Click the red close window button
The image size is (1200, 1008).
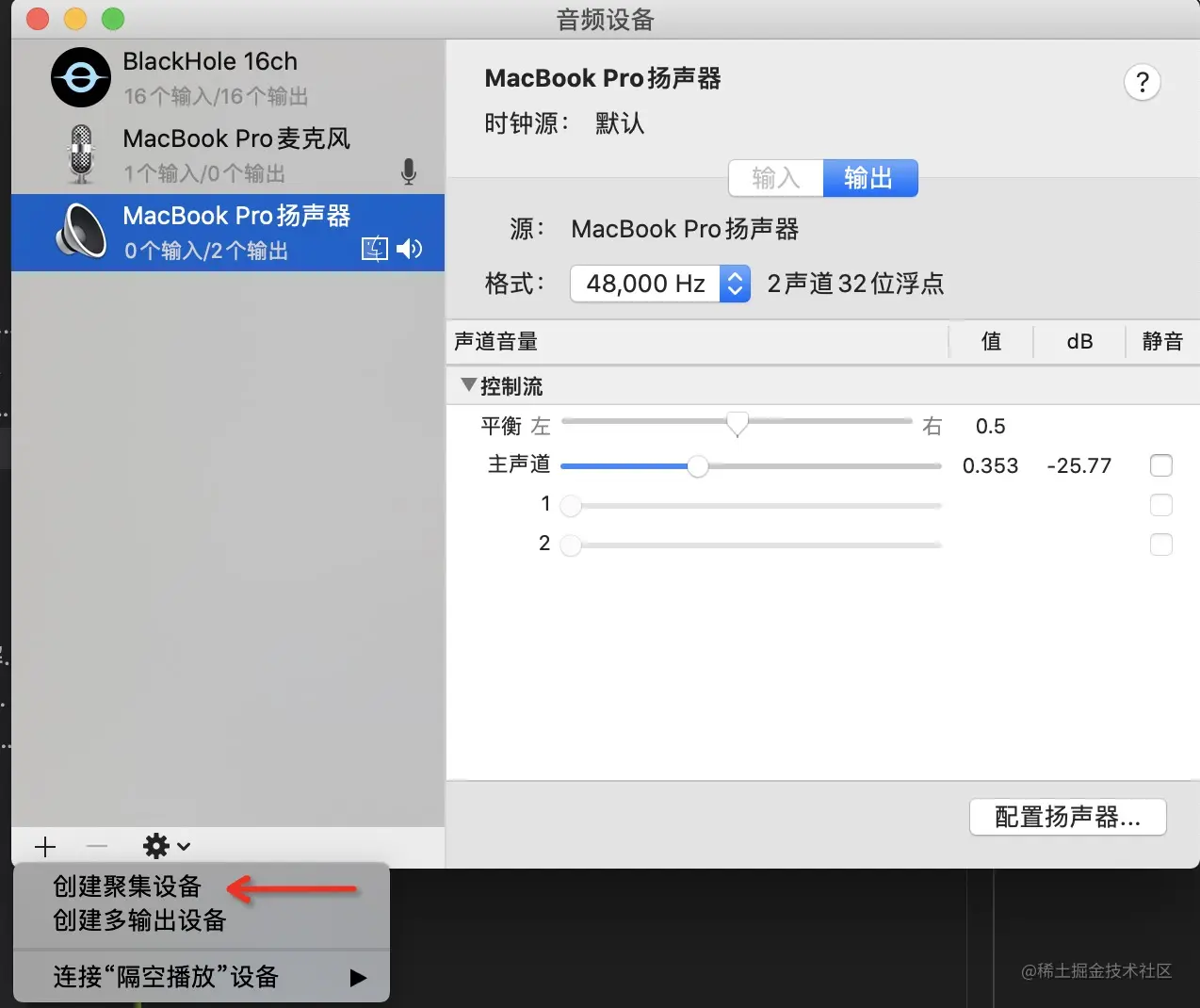[x=38, y=19]
